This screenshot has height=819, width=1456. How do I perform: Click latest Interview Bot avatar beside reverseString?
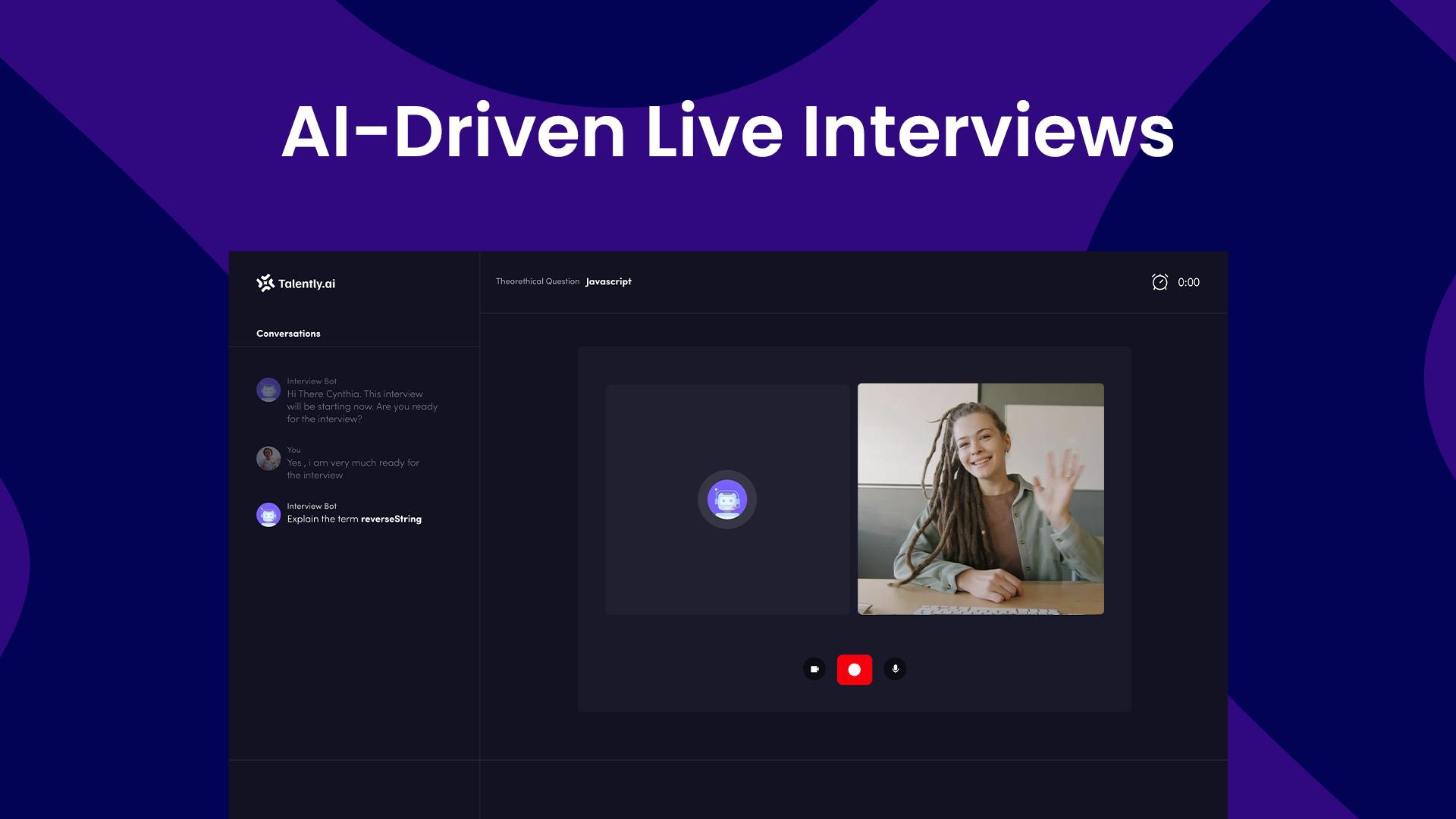click(268, 514)
